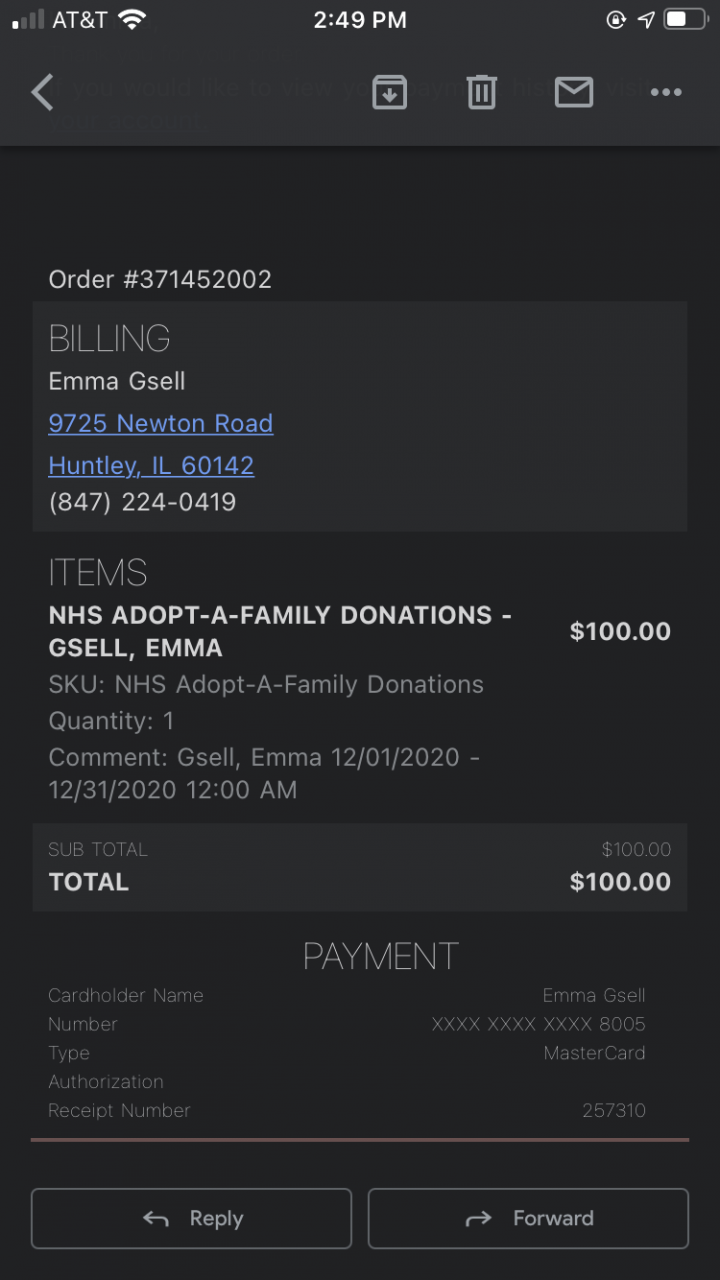Tap the NHS Adopt-A-Family Donations item title

[280, 631]
